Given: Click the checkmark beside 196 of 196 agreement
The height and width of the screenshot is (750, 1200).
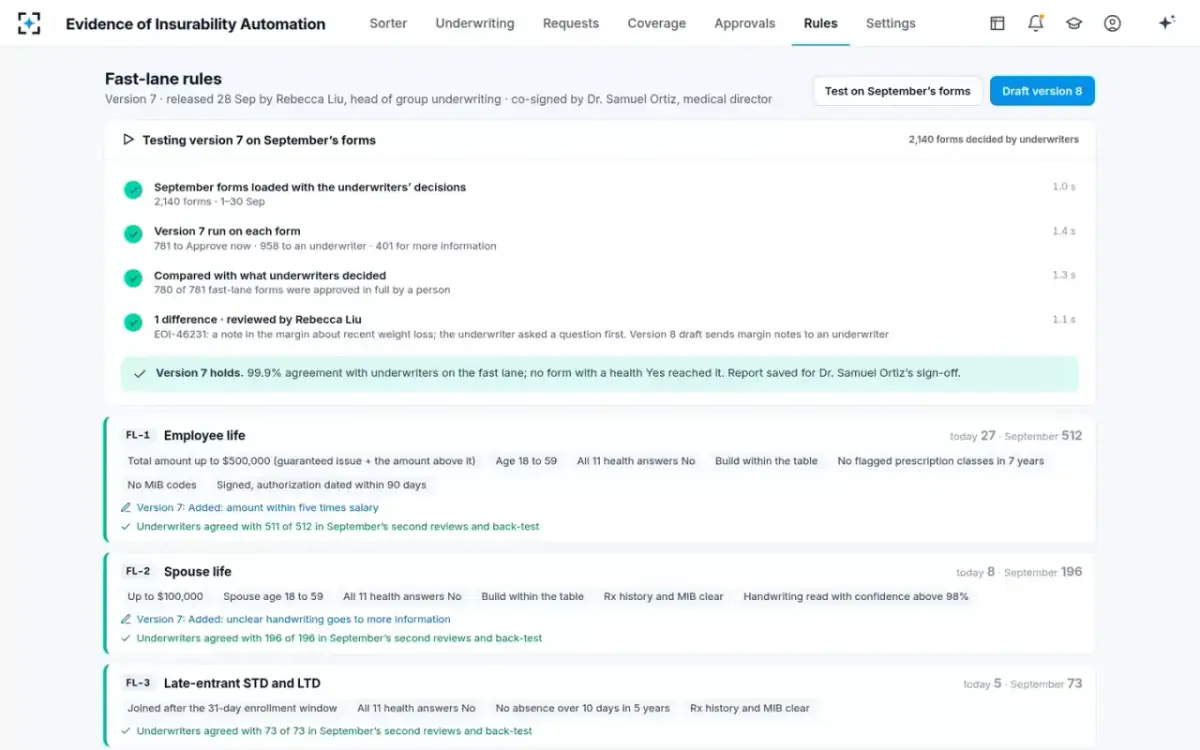Looking at the screenshot, I should [x=126, y=639].
